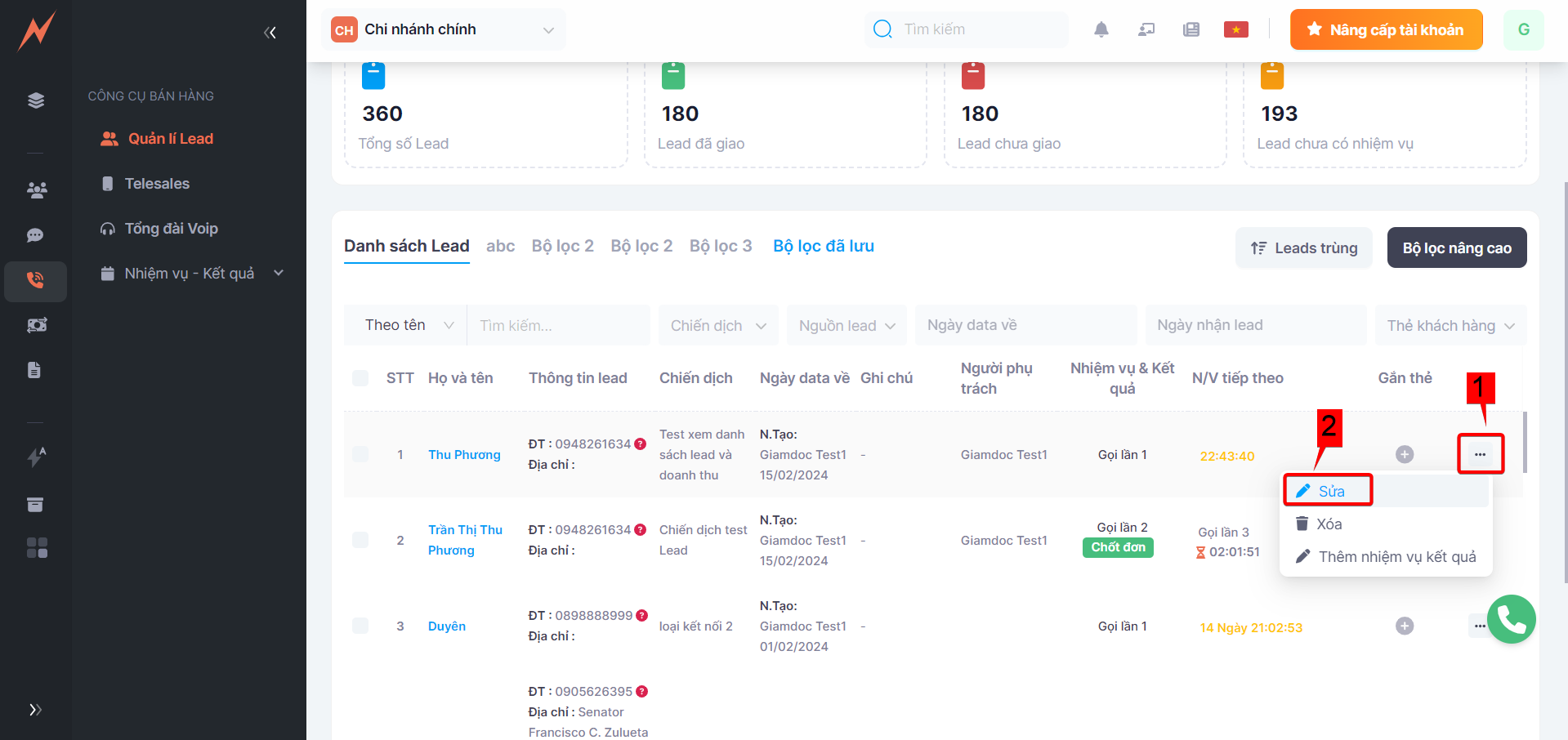Open the chat bubble icon in left rail
Viewport: 1568px width, 740px height.
36,235
